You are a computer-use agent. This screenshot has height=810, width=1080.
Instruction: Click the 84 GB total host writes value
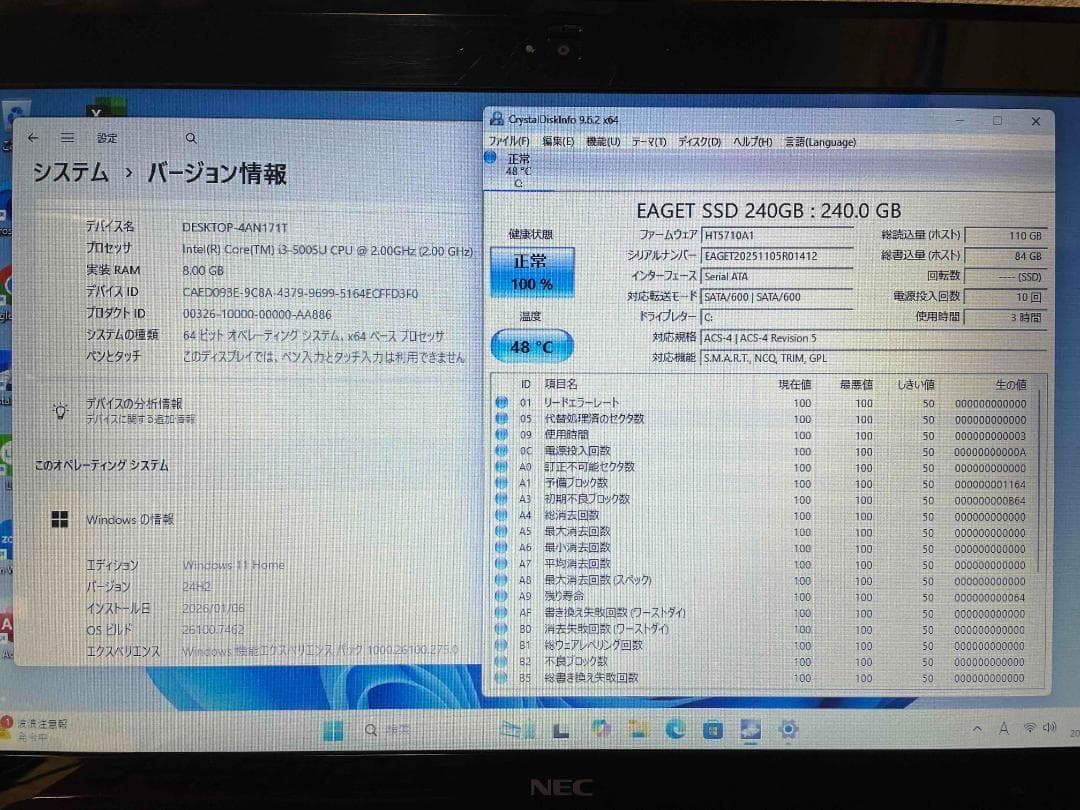tap(1006, 256)
